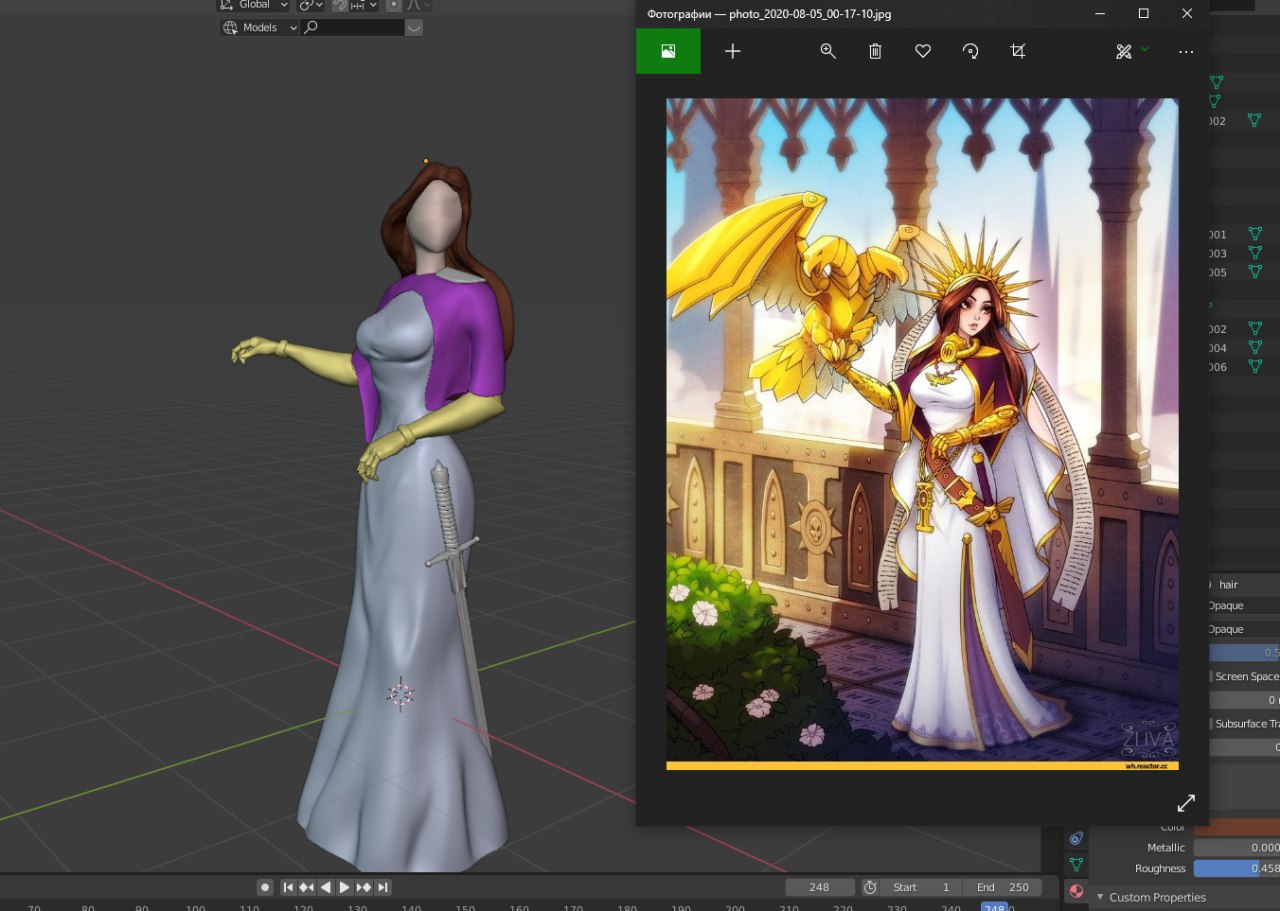Open the snapping options dropdown

coord(364,5)
